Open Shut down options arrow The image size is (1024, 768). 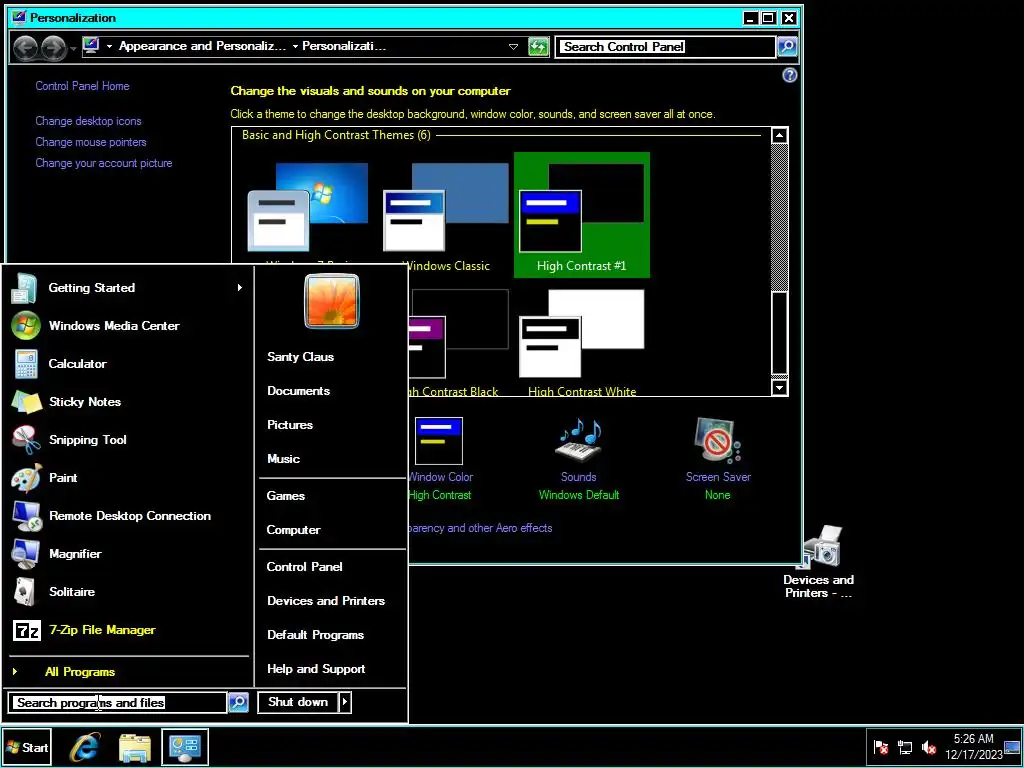pyautogui.click(x=345, y=702)
